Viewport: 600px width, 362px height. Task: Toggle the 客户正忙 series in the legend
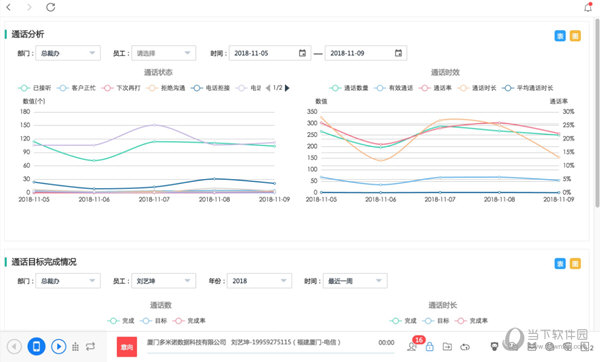click(76, 88)
